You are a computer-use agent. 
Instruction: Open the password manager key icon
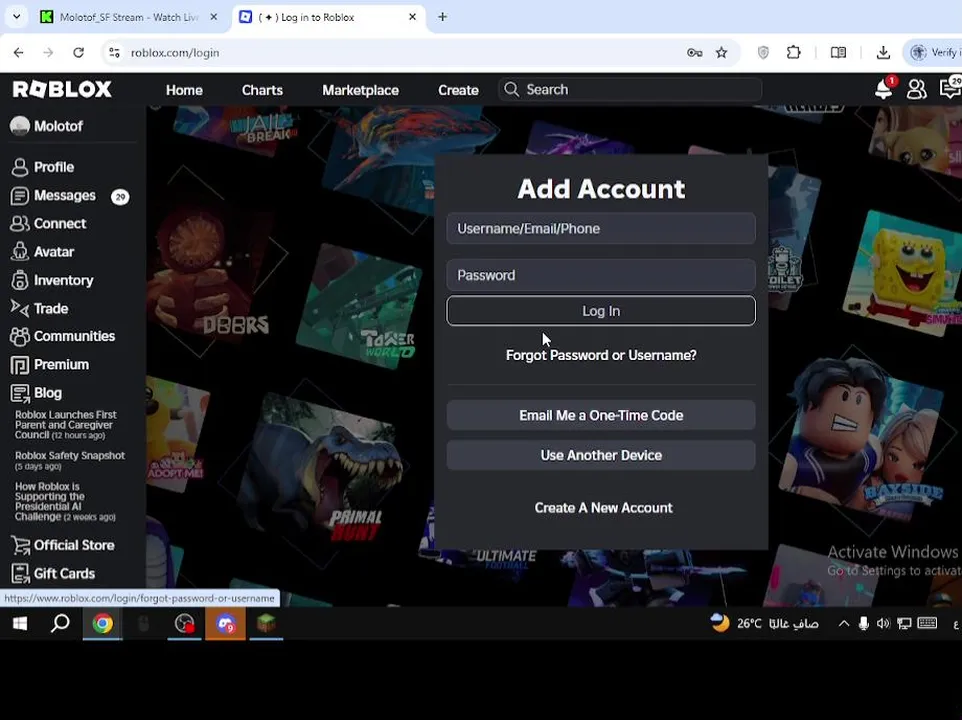point(695,53)
